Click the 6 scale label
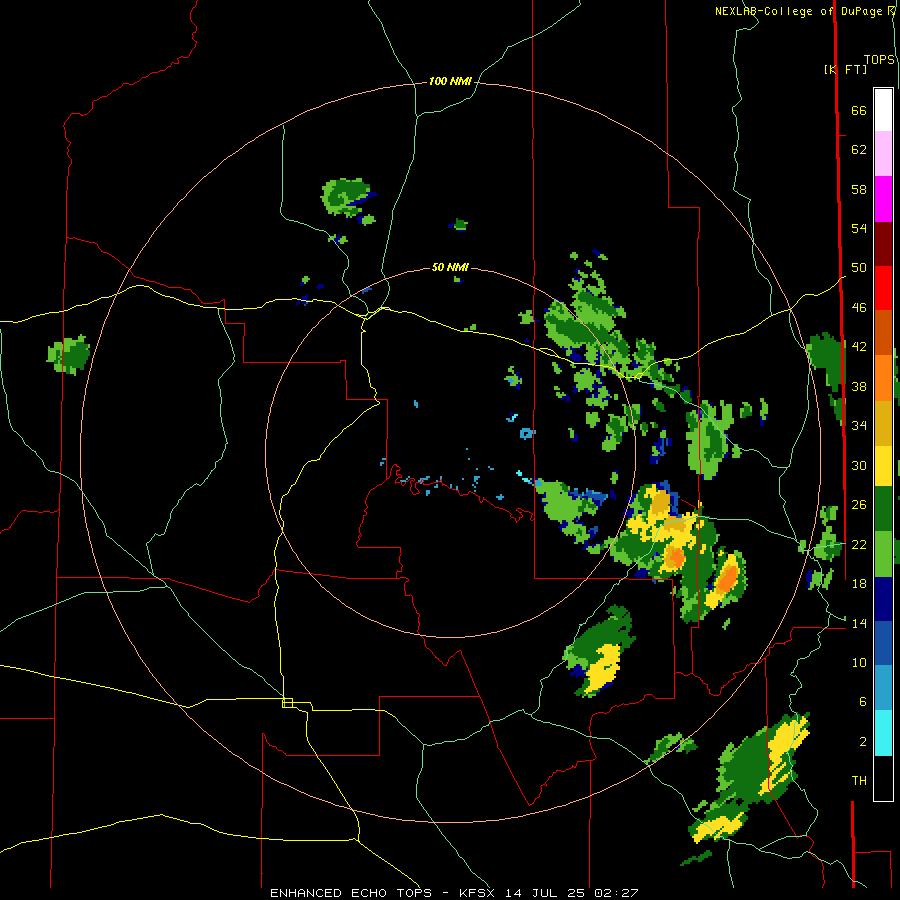This screenshot has height=900, width=900. [863, 701]
